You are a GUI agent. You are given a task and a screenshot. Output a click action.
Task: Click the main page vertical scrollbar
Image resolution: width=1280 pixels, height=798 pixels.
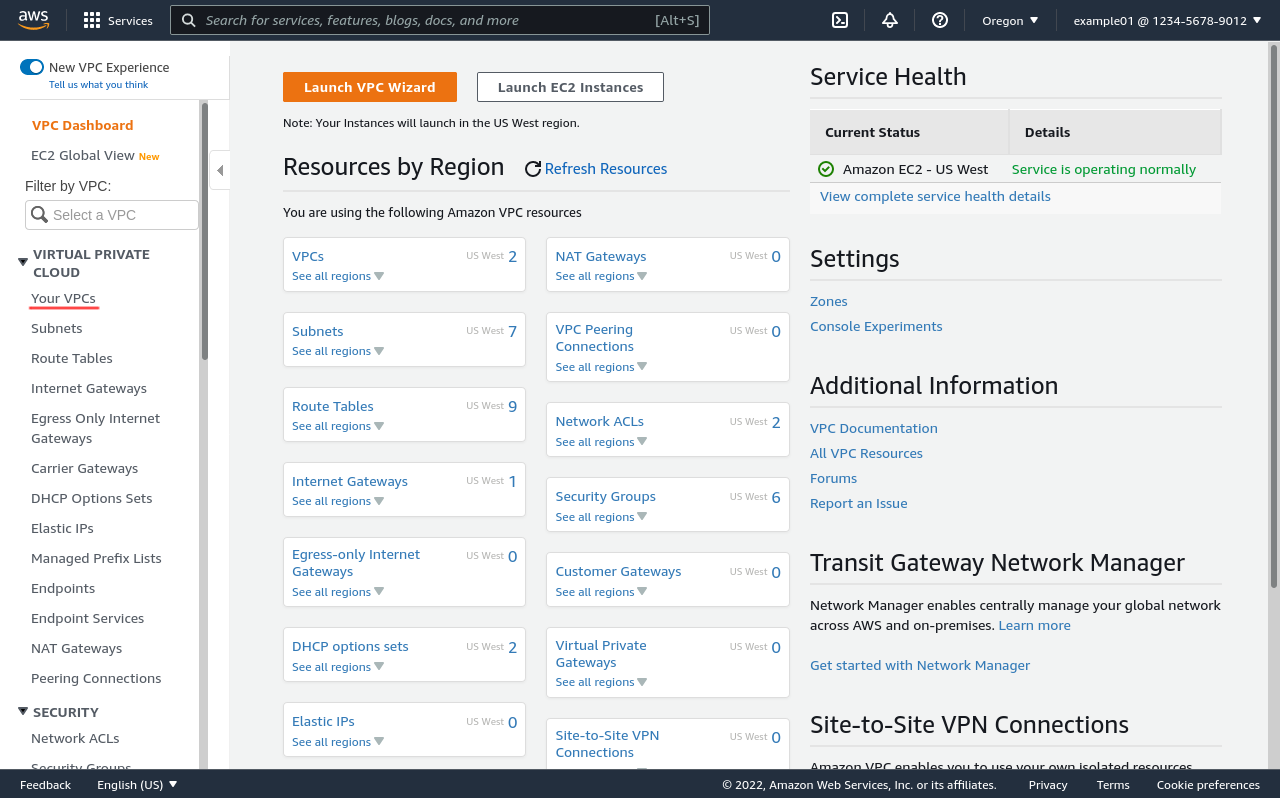pos(1274,315)
